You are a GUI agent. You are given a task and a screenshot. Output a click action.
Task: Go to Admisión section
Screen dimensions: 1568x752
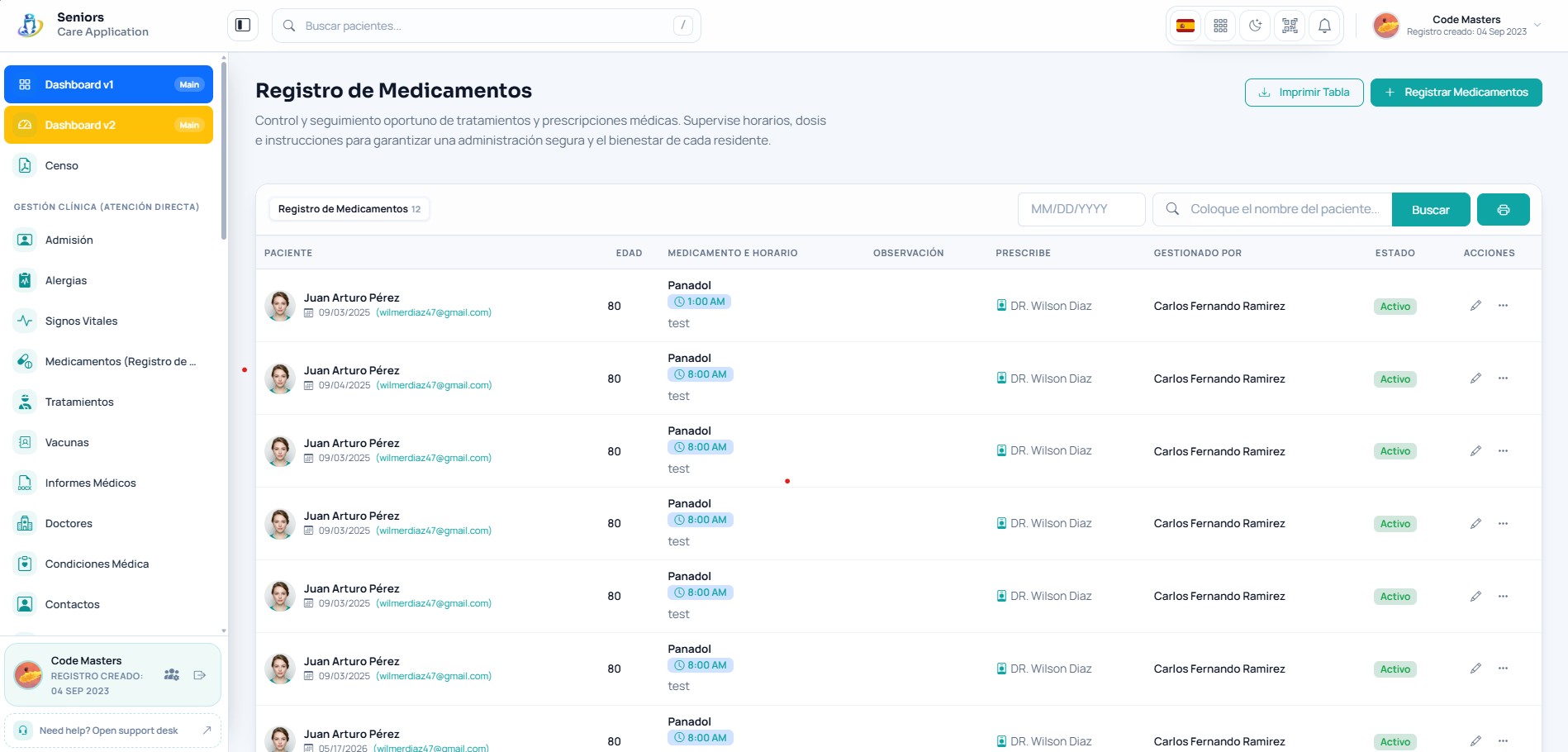tap(108, 240)
